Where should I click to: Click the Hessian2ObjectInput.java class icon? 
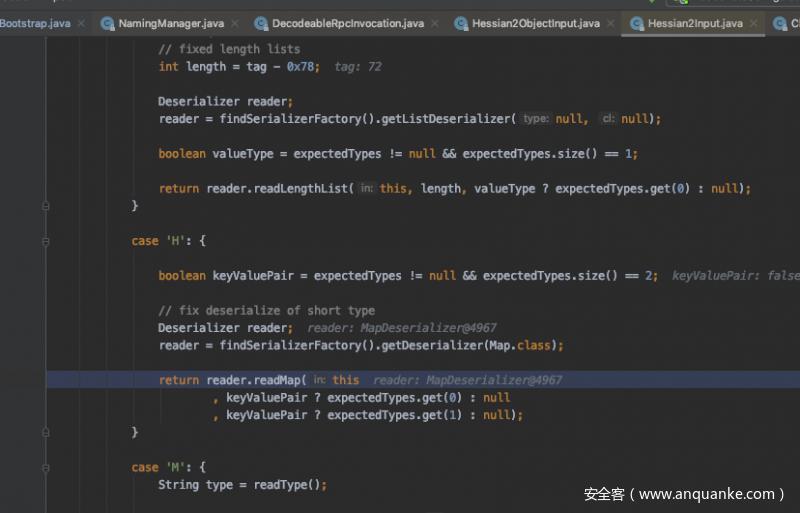461,23
